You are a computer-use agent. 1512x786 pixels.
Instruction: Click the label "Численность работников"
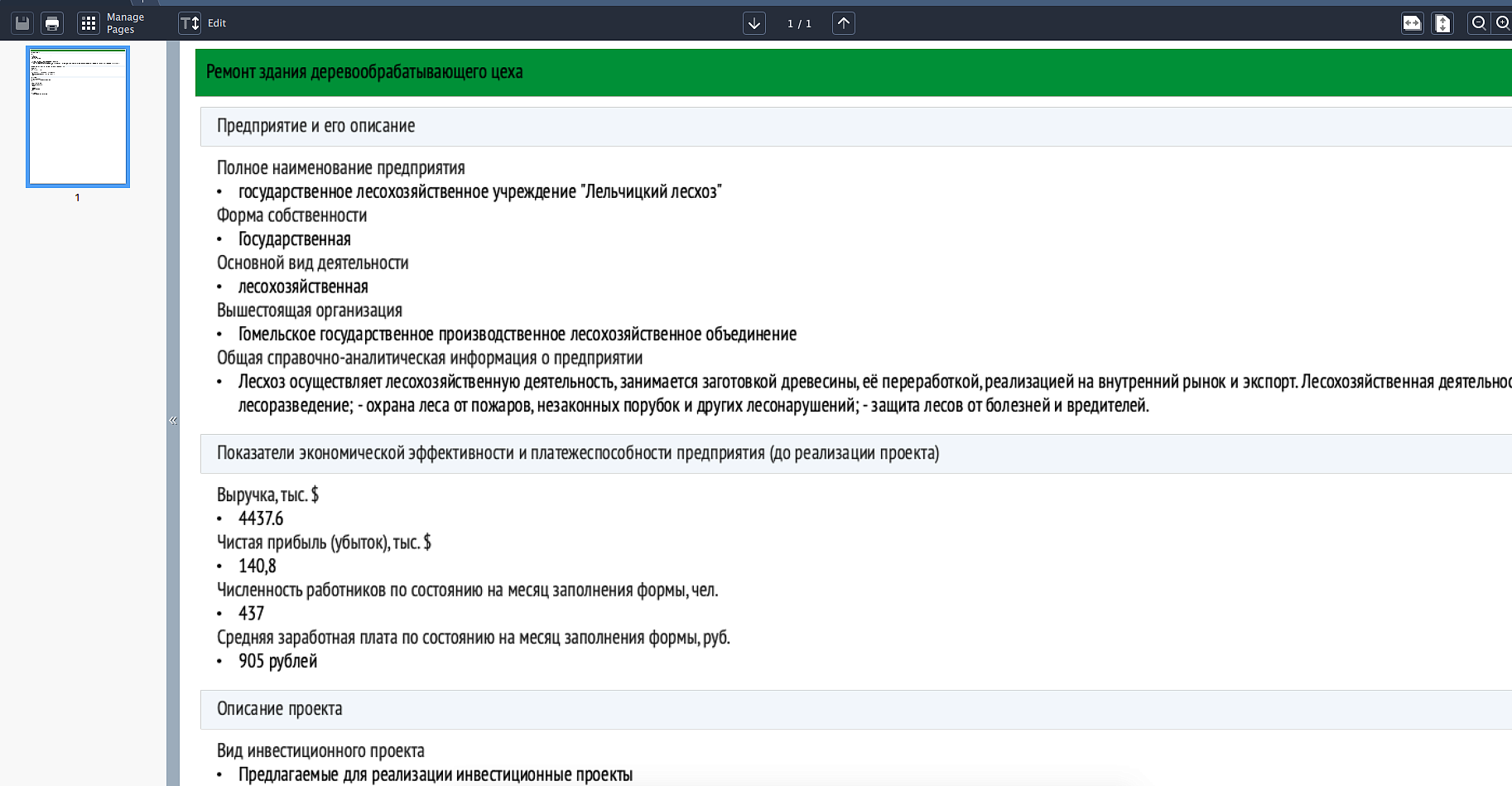tap(467, 591)
